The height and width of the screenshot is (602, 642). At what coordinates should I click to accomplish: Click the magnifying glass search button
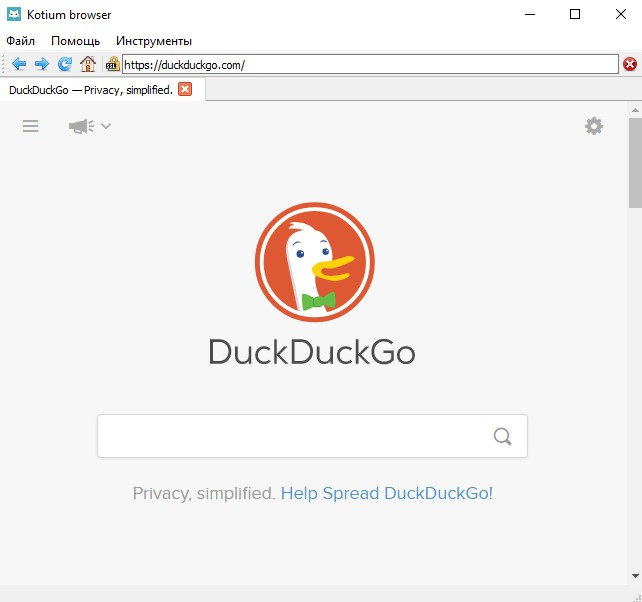pos(502,436)
